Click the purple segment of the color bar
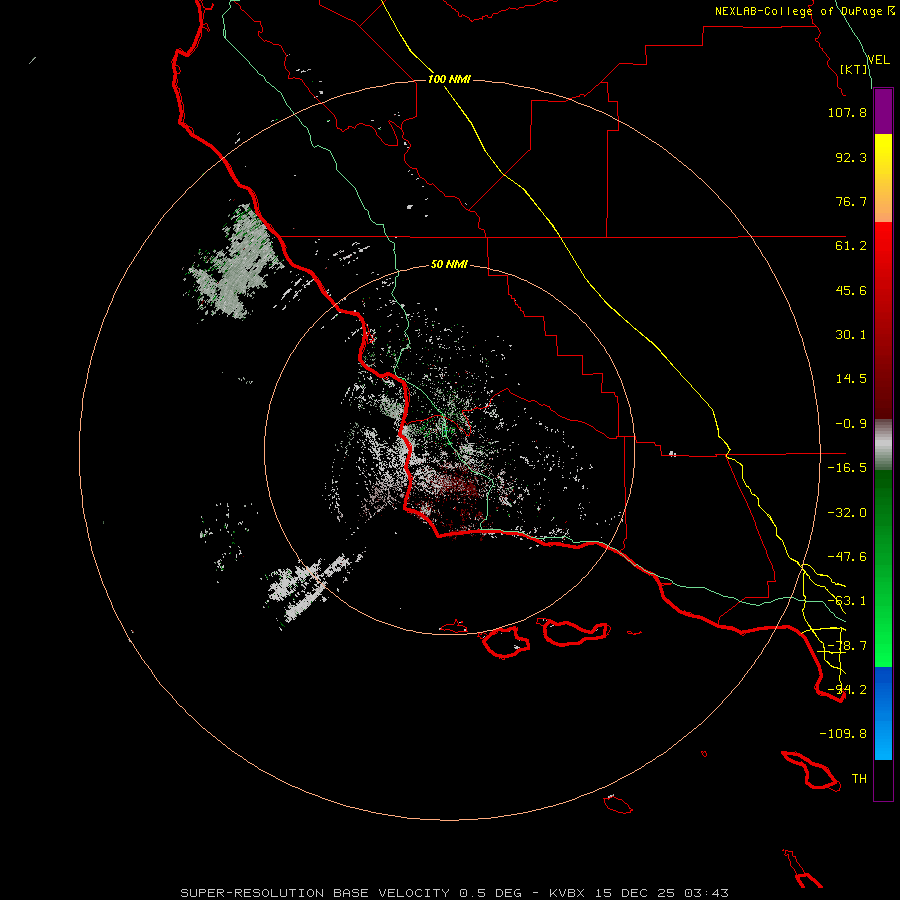 tap(883, 112)
